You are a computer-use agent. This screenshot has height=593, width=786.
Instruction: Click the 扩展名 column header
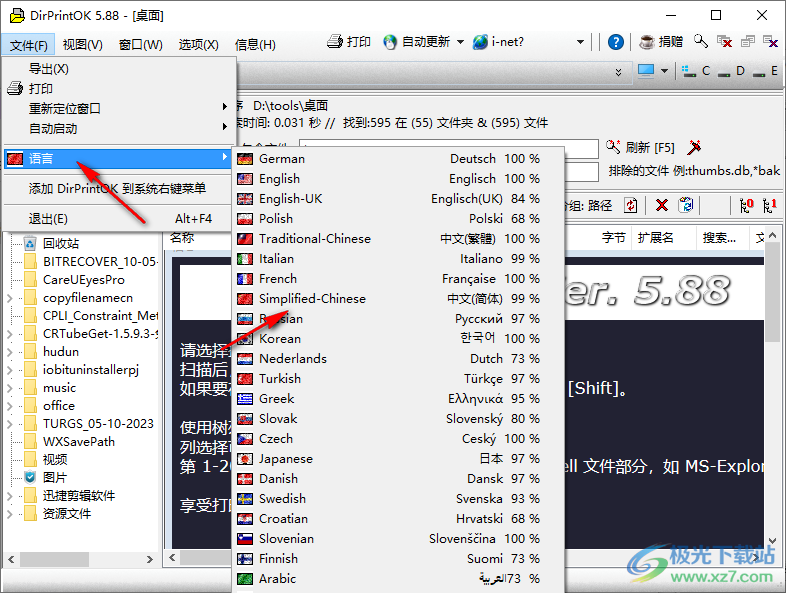(x=655, y=238)
